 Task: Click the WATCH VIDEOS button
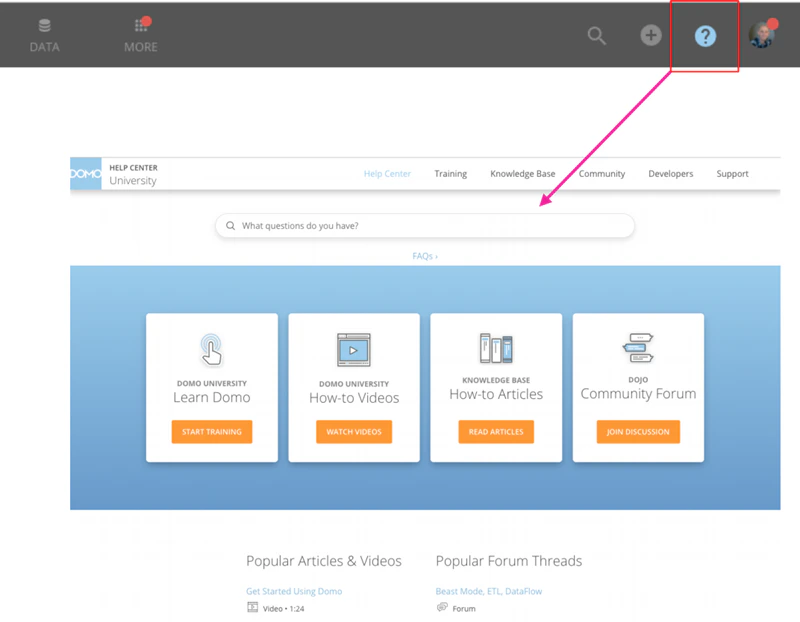coord(354,432)
